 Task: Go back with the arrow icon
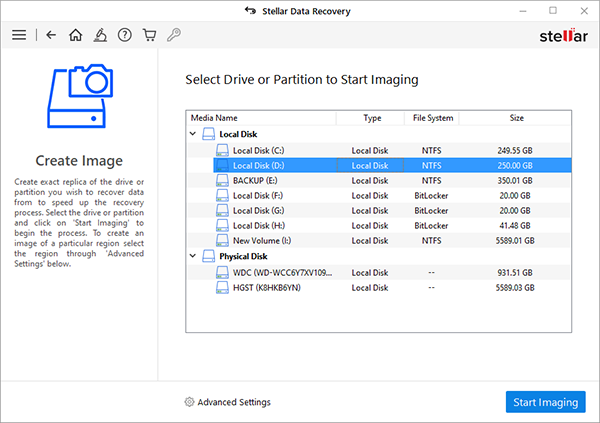click(x=51, y=35)
